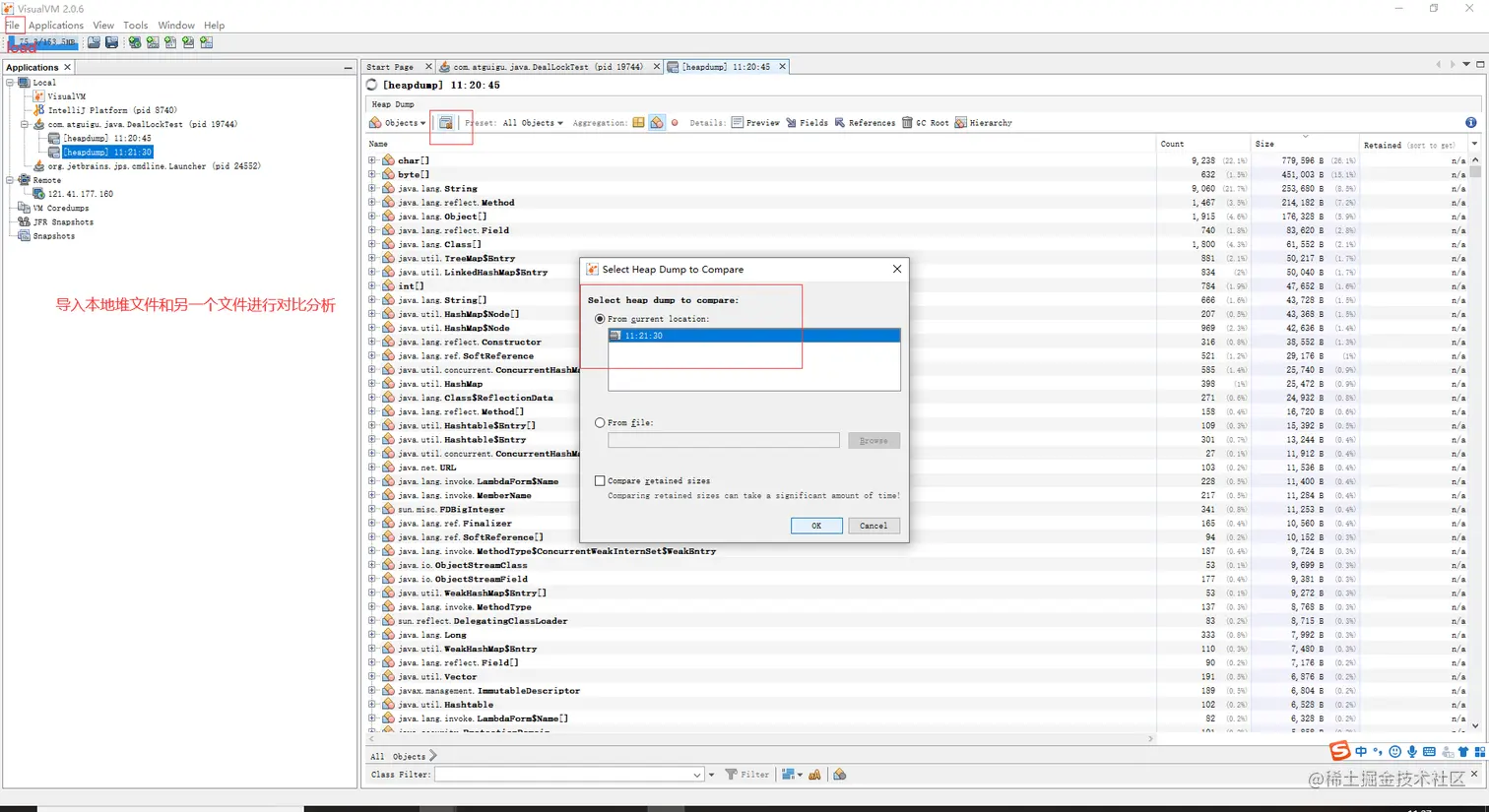Enable the Compare retained sizes checkbox
The width and height of the screenshot is (1489, 812).
coord(600,480)
